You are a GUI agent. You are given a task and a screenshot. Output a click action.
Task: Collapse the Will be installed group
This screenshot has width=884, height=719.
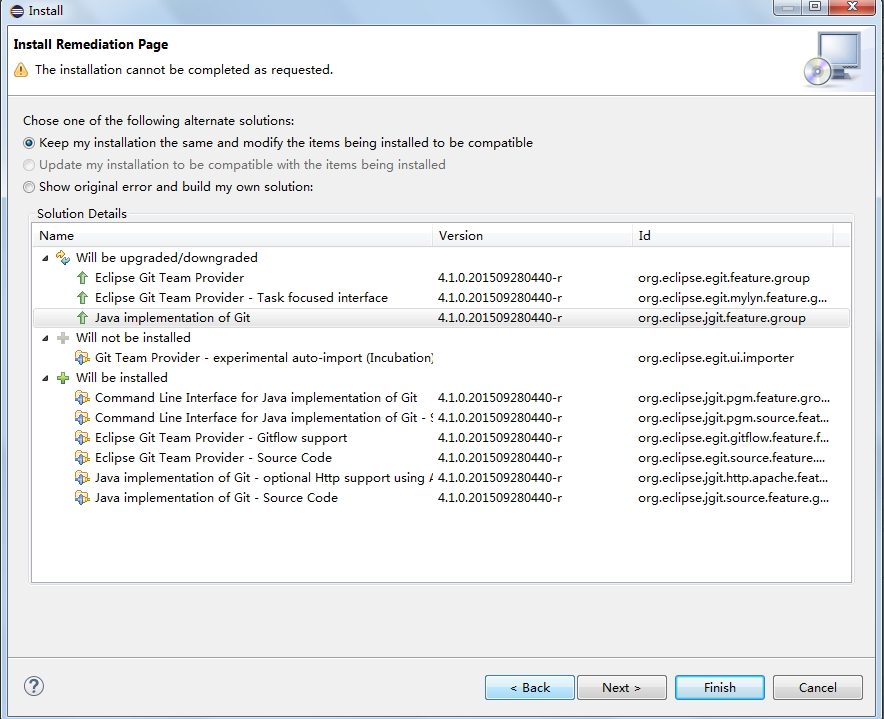coord(46,378)
